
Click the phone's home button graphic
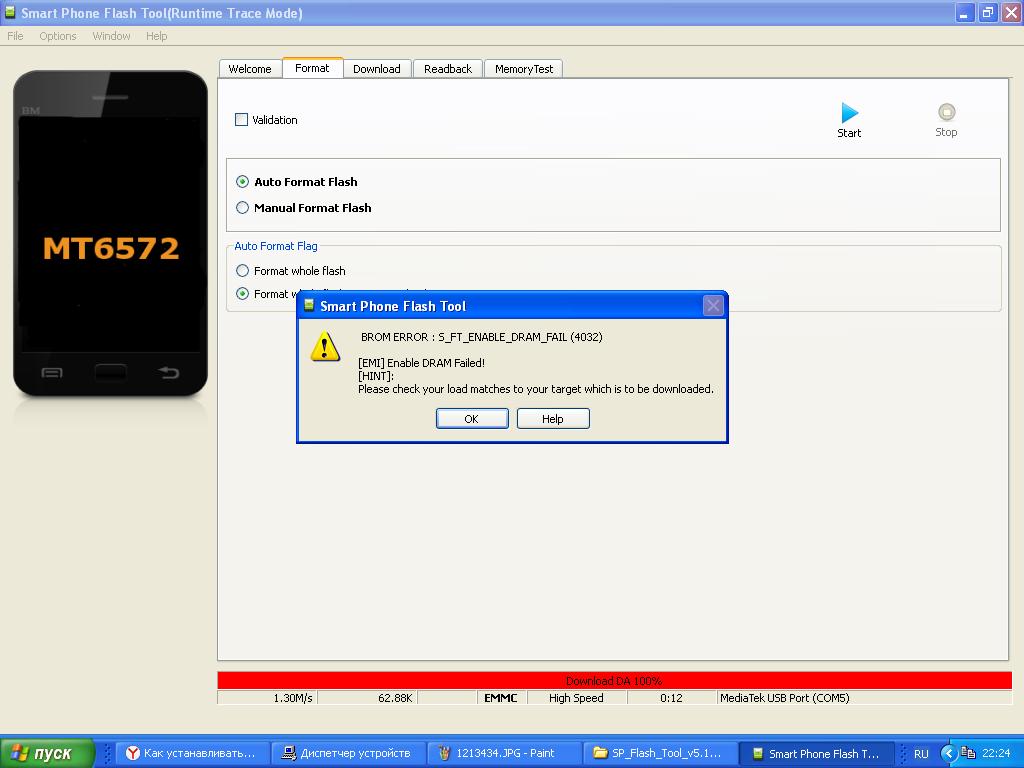(x=110, y=373)
